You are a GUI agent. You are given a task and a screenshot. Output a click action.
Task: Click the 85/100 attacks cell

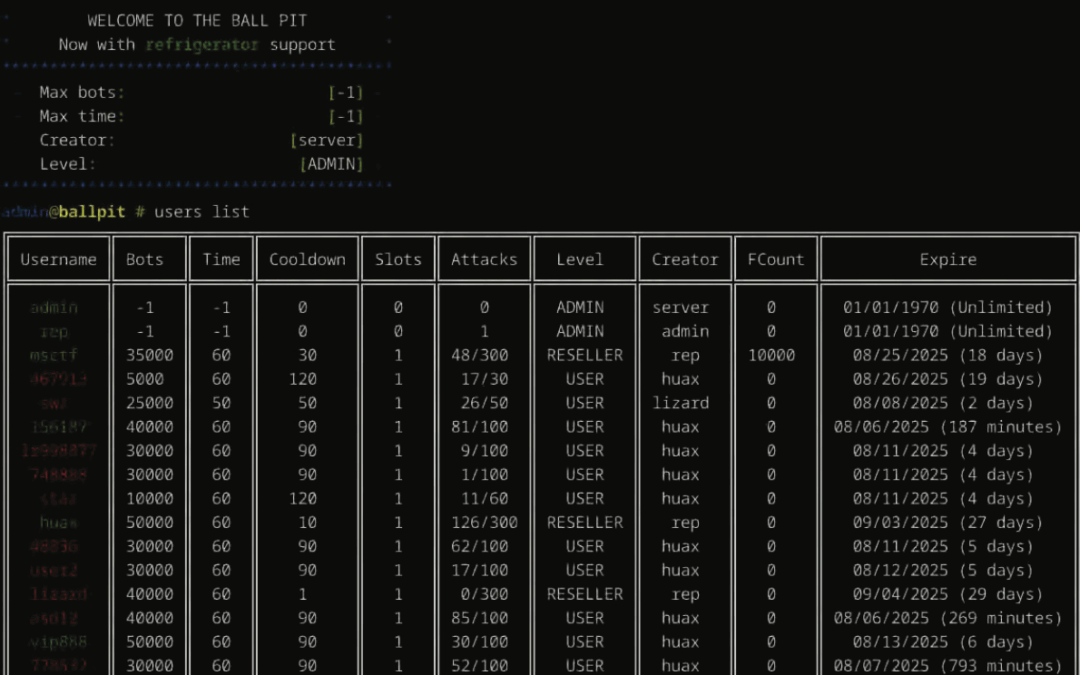click(x=480, y=619)
